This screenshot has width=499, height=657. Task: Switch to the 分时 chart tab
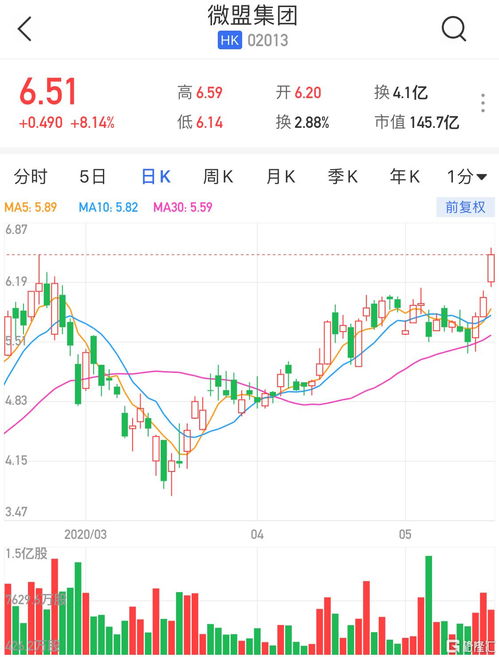point(31,176)
